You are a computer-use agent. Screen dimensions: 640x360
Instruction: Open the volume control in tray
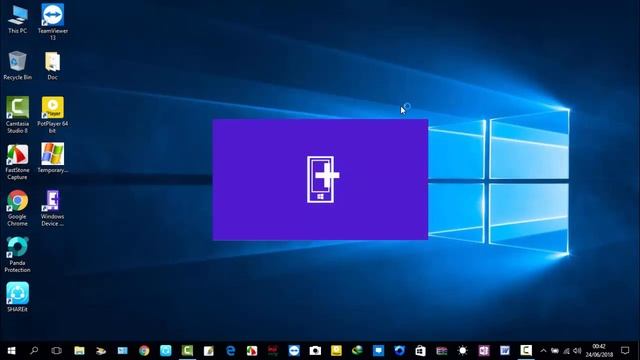click(x=577, y=351)
